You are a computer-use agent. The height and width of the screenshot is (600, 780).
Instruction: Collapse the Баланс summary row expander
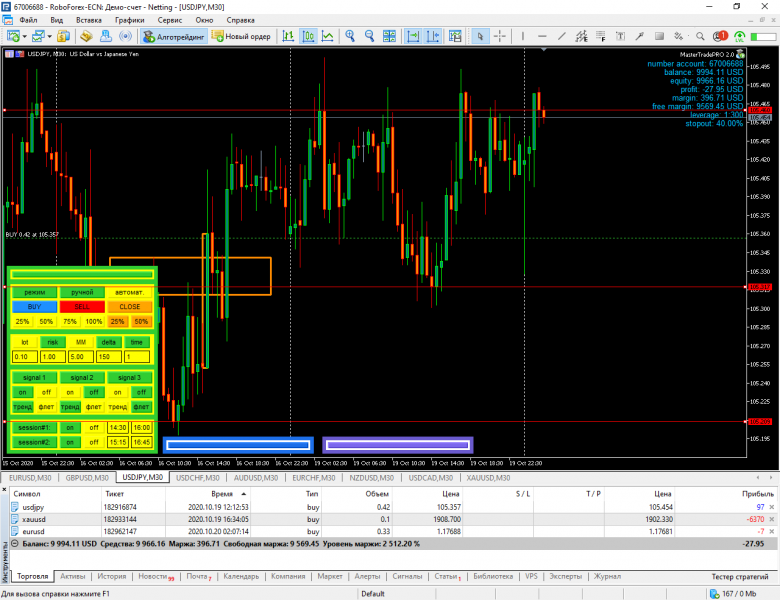[15, 544]
